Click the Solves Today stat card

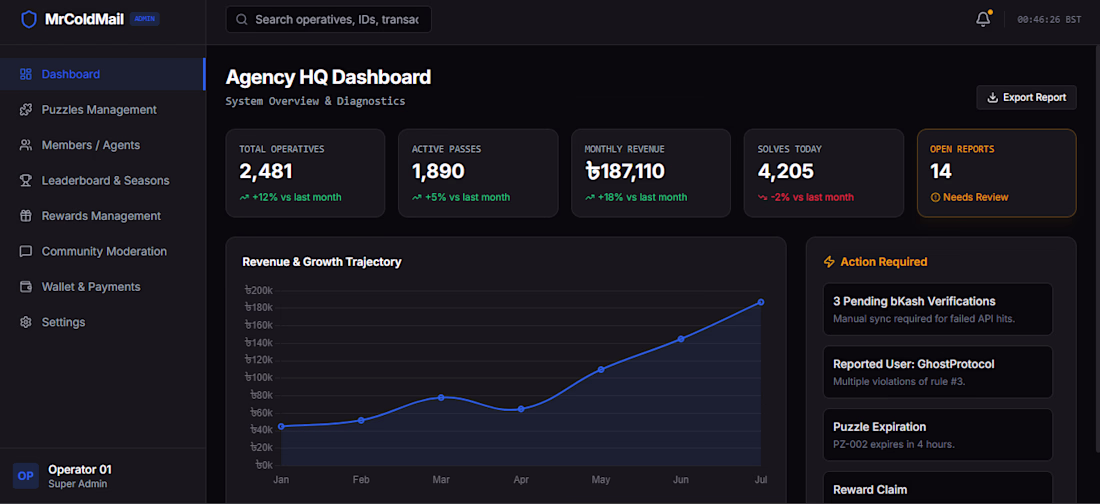pyautogui.click(x=824, y=173)
